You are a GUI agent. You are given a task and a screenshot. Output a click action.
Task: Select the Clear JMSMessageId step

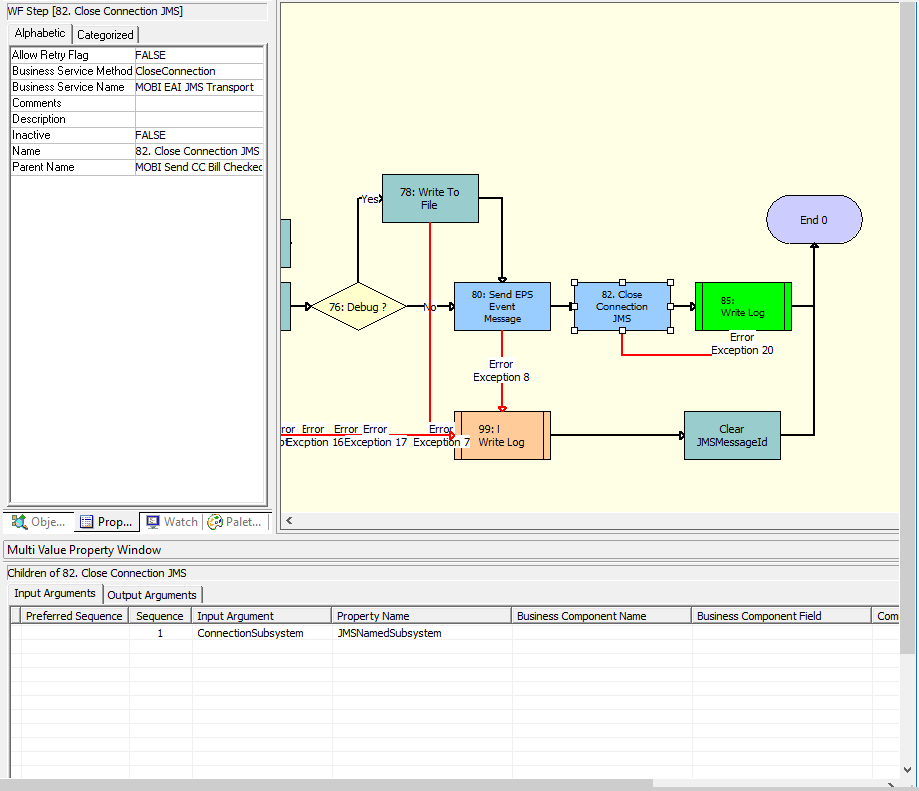(732, 435)
